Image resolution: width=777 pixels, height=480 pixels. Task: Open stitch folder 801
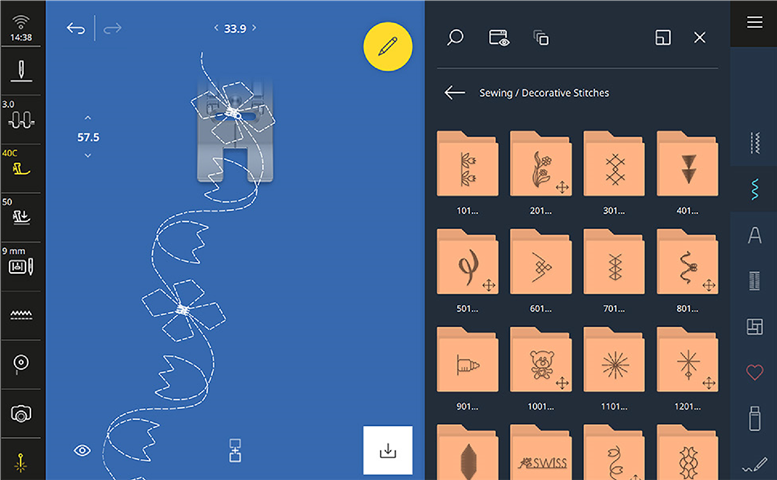point(687,262)
